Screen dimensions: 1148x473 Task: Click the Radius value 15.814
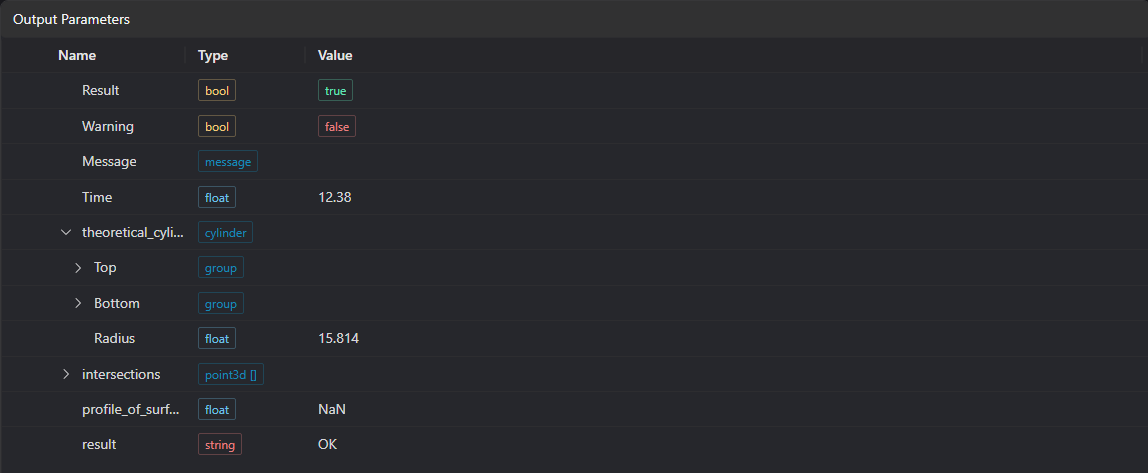coord(338,338)
